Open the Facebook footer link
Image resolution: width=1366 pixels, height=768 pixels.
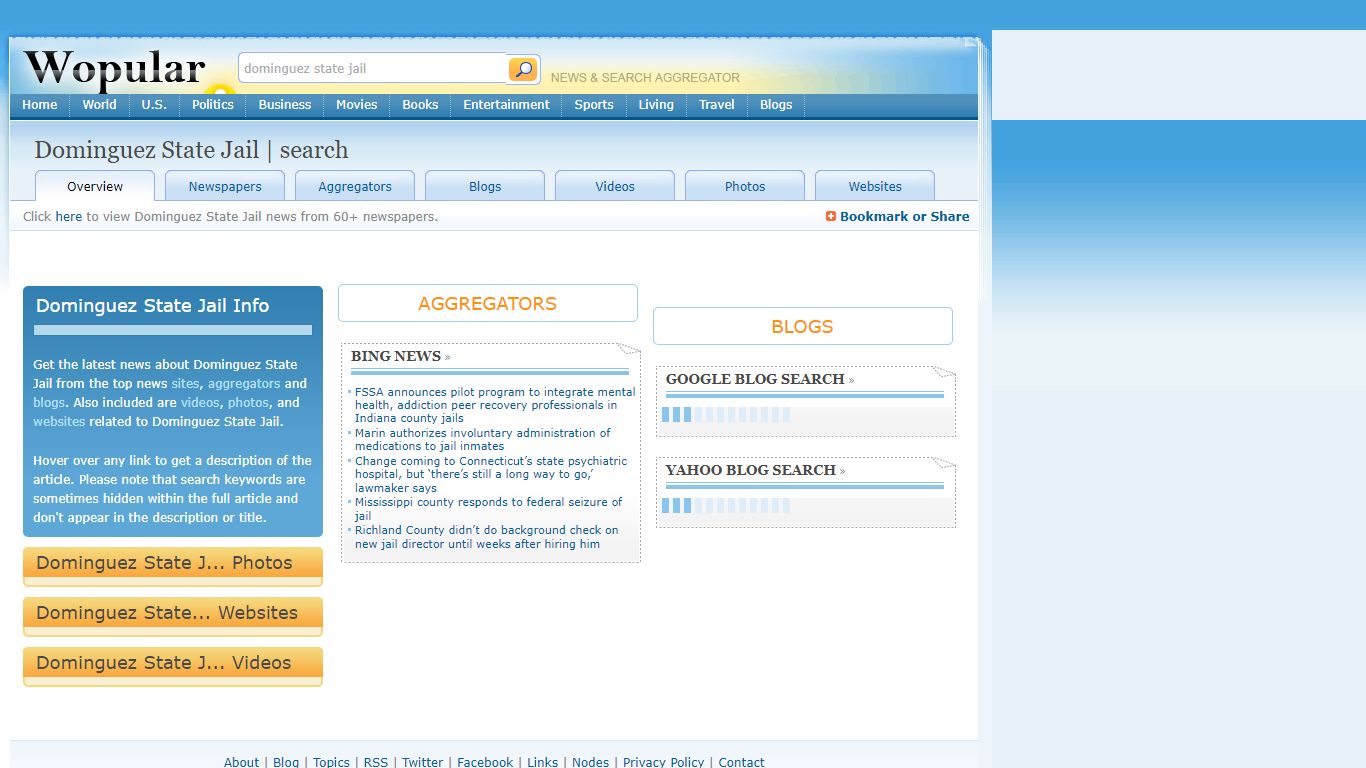click(485, 762)
